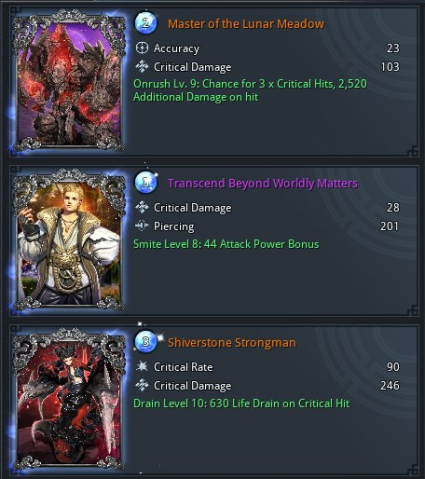Click the Piercing value 201
Image resolution: width=425 pixels, height=479 pixels.
point(389,226)
